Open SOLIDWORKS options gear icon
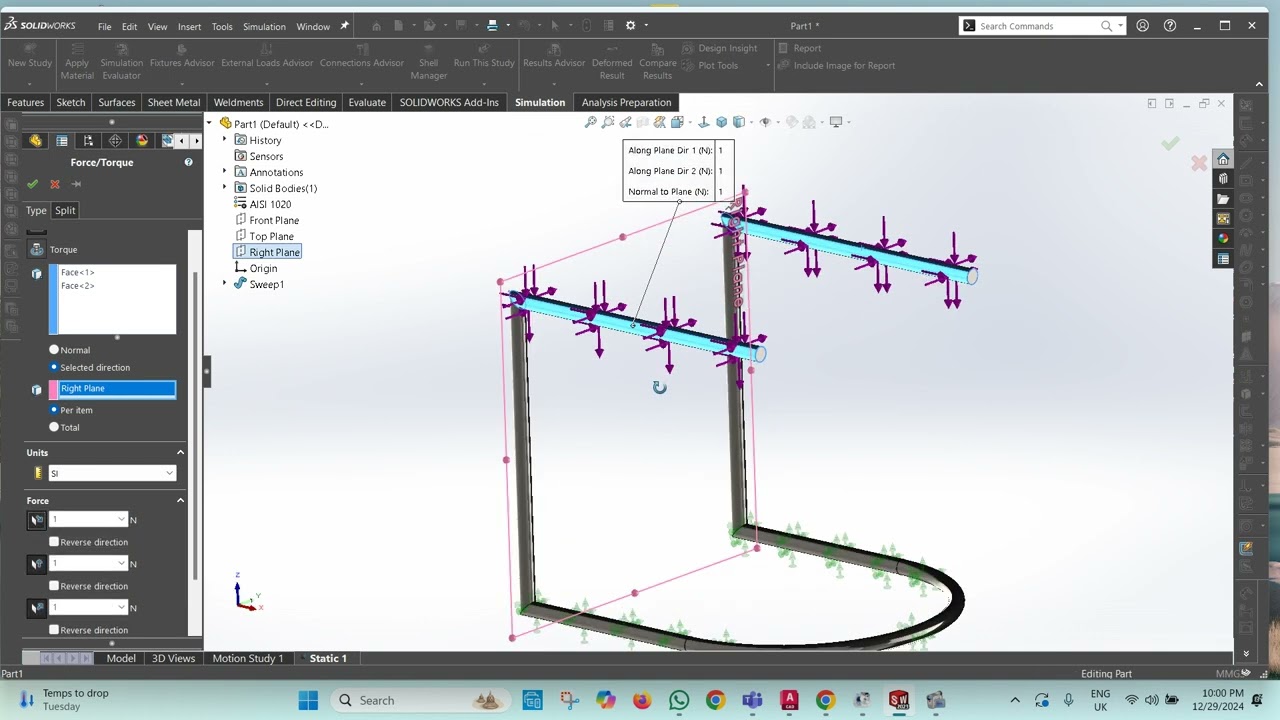Screen dimensions: 1280x720 pyautogui.click(x=630, y=26)
